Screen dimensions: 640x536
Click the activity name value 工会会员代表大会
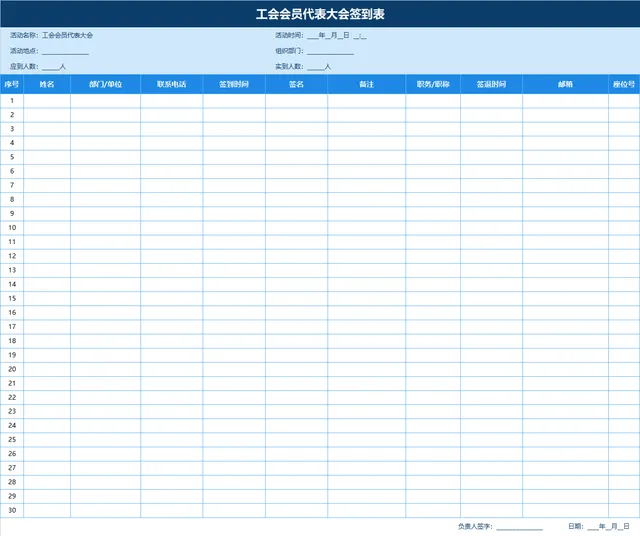pyautogui.click(x=67, y=36)
